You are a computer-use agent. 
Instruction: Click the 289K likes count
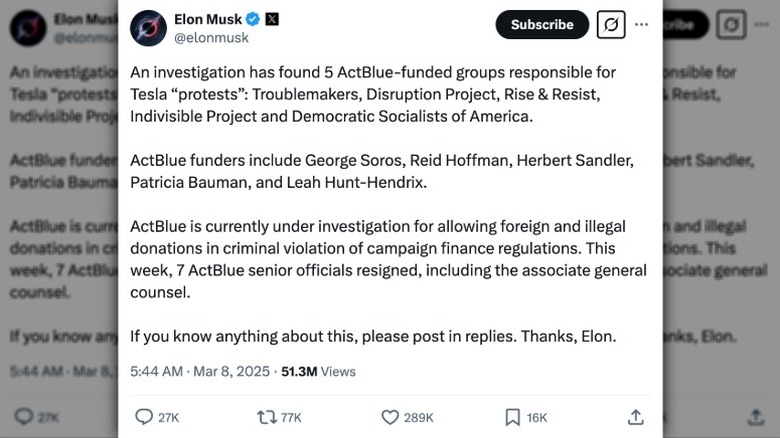point(418,417)
